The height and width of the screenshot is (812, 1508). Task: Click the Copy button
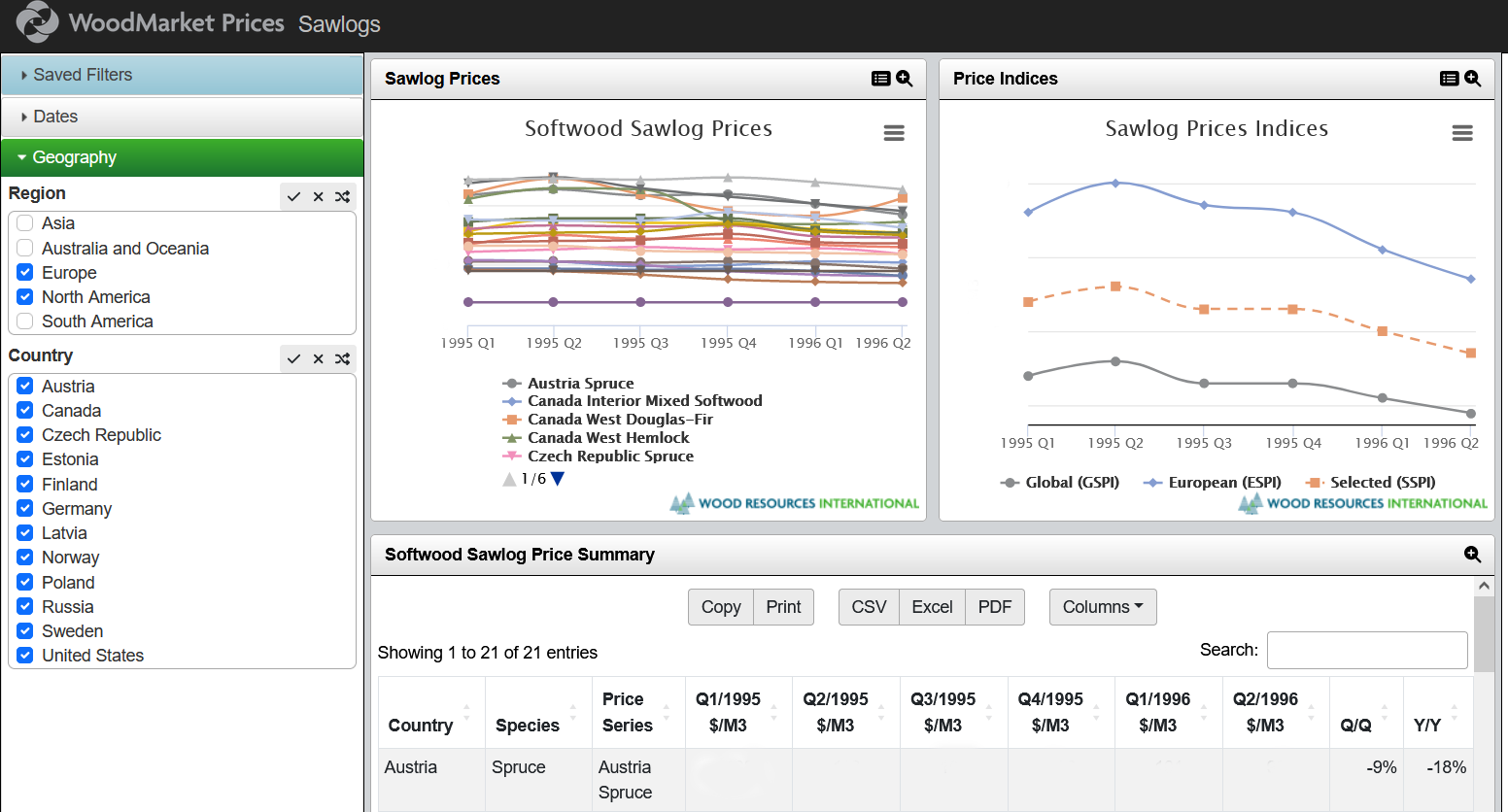pos(721,607)
